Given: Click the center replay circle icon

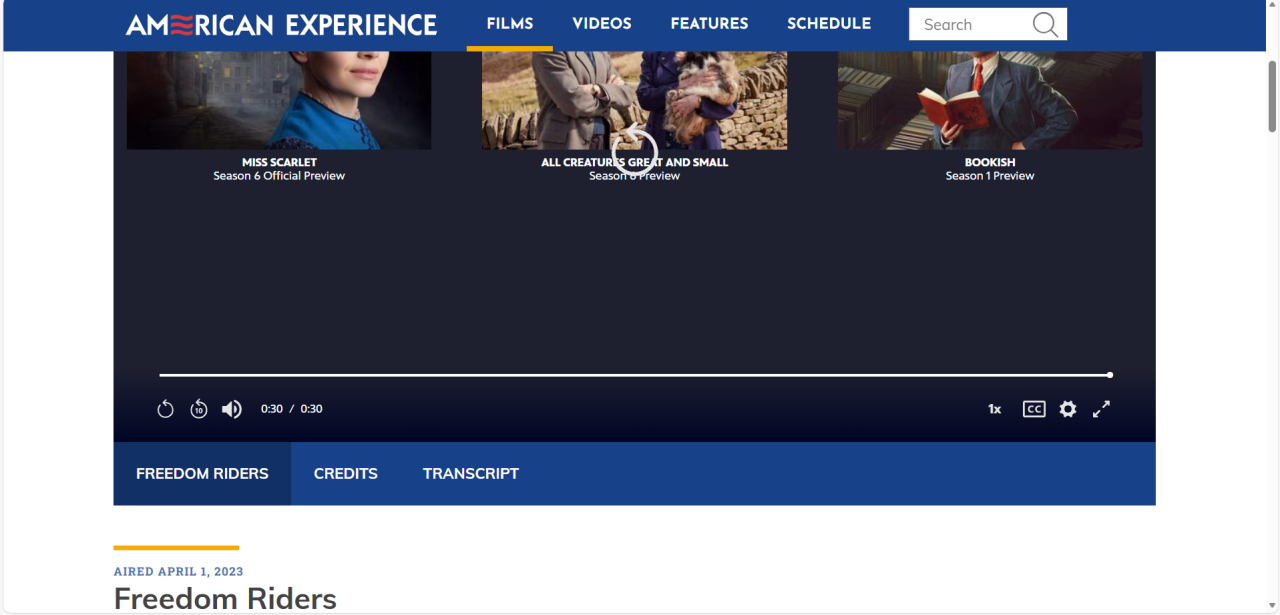Looking at the screenshot, I should click(635, 152).
